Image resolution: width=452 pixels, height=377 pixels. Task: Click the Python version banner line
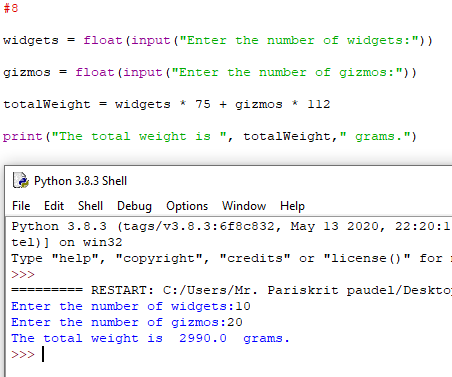click(x=231, y=226)
